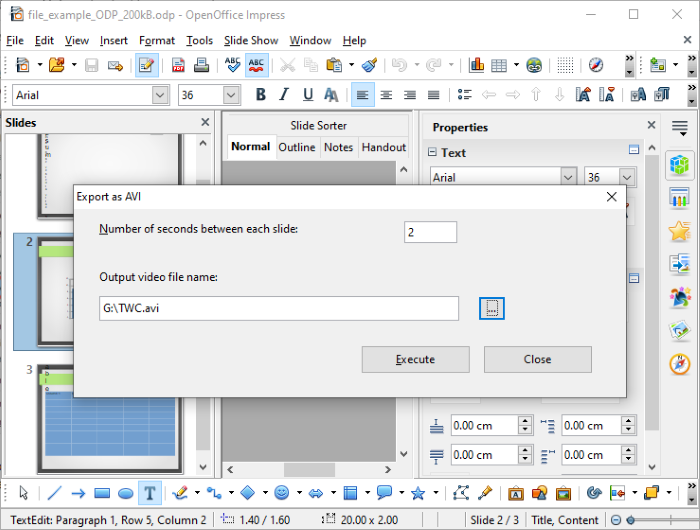
Task: Click the Open folder icon
Action: (57, 65)
